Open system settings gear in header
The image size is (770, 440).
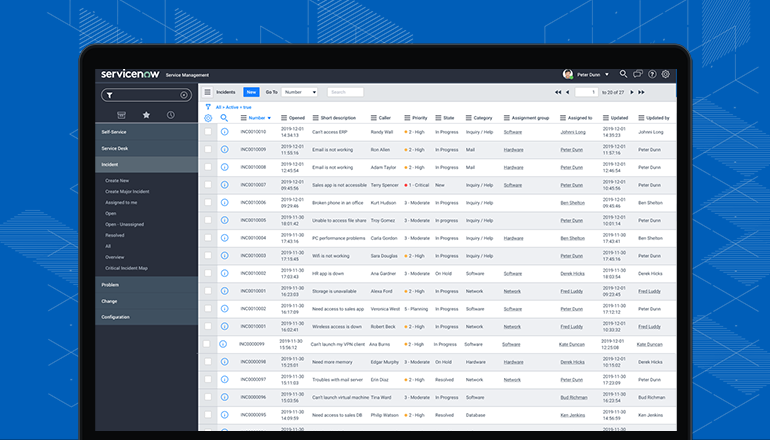(x=665, y=74)
